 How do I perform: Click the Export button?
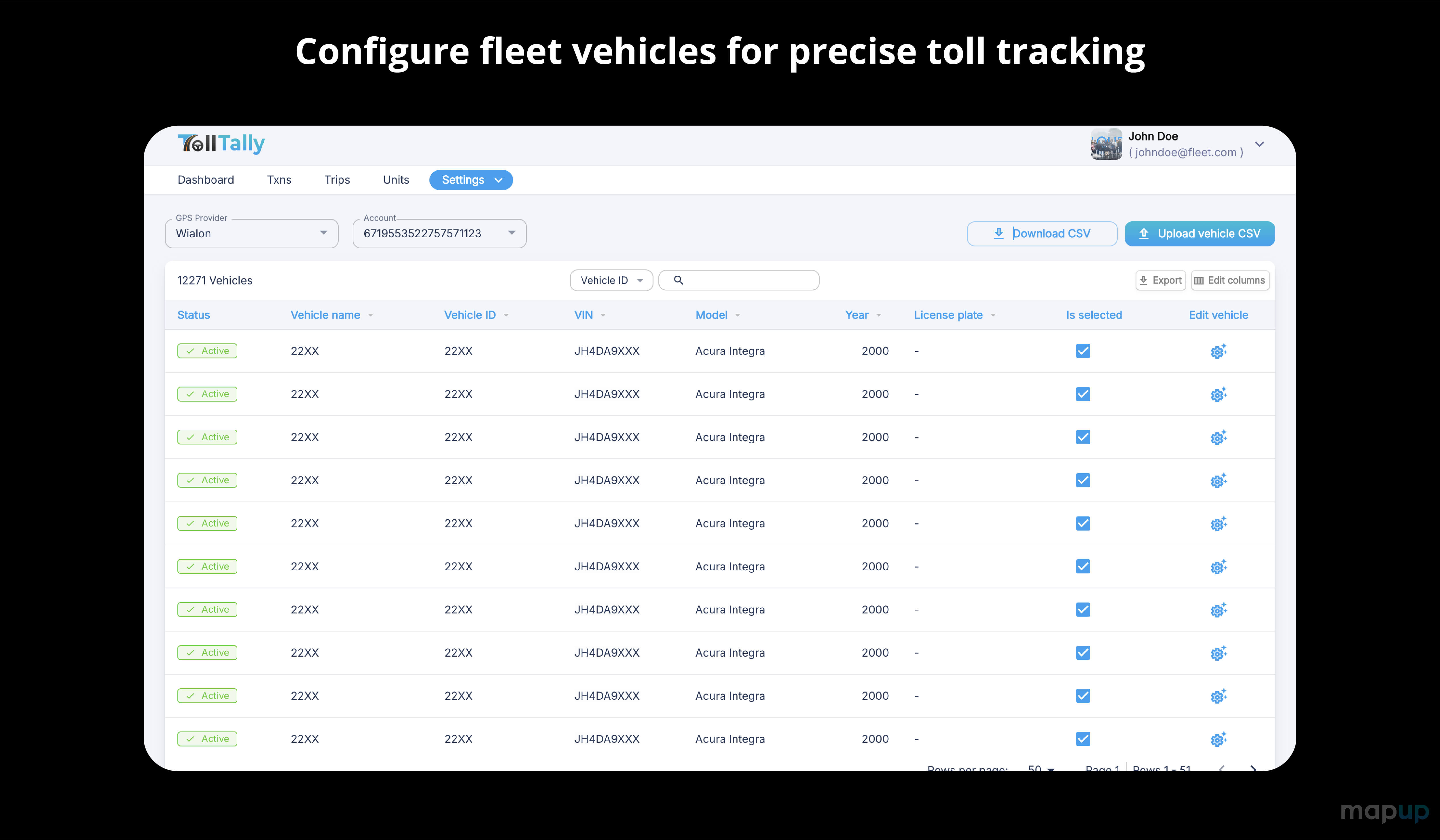(1161, 280)
